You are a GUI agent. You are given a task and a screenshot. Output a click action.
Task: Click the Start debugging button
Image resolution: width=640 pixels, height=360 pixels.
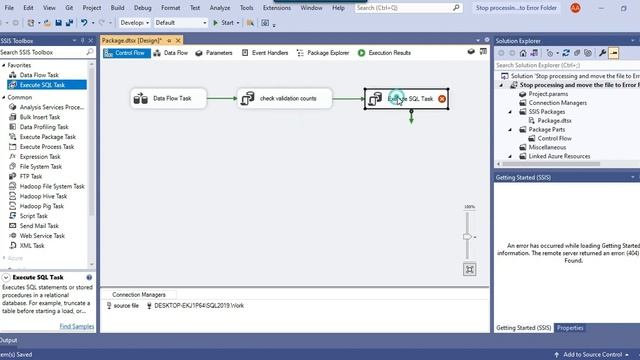[224, 23]
